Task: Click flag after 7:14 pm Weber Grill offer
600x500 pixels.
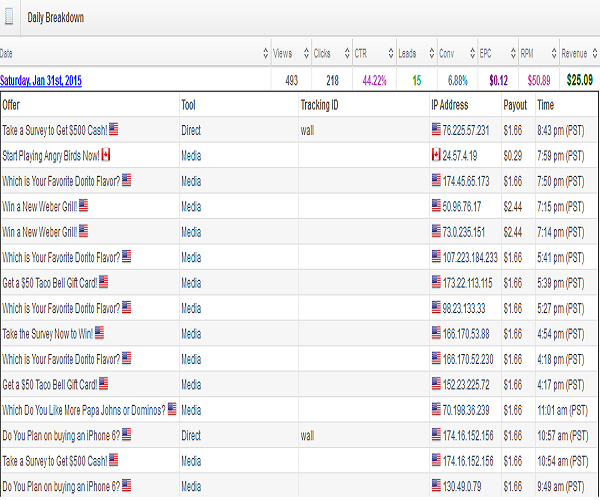Action: pos(83,231)
